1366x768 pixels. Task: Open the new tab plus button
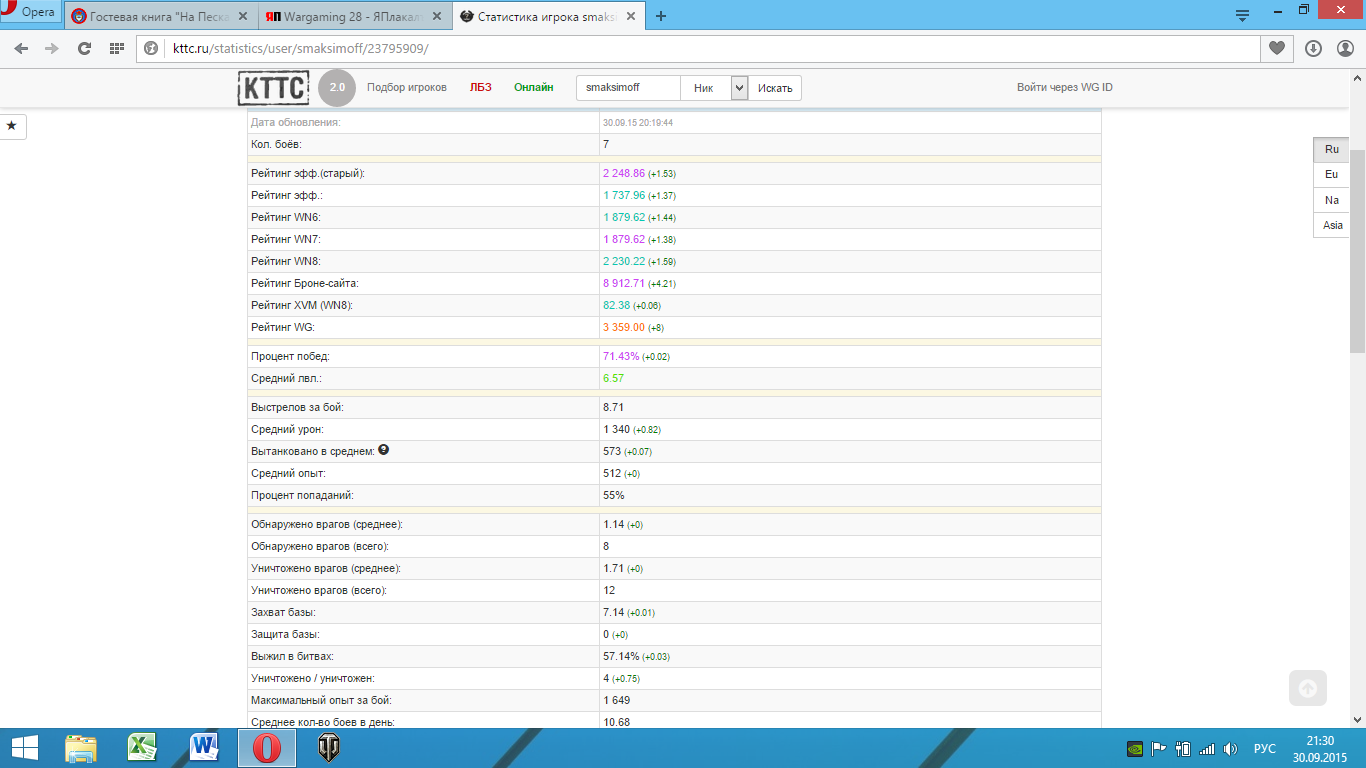[660, 16]
